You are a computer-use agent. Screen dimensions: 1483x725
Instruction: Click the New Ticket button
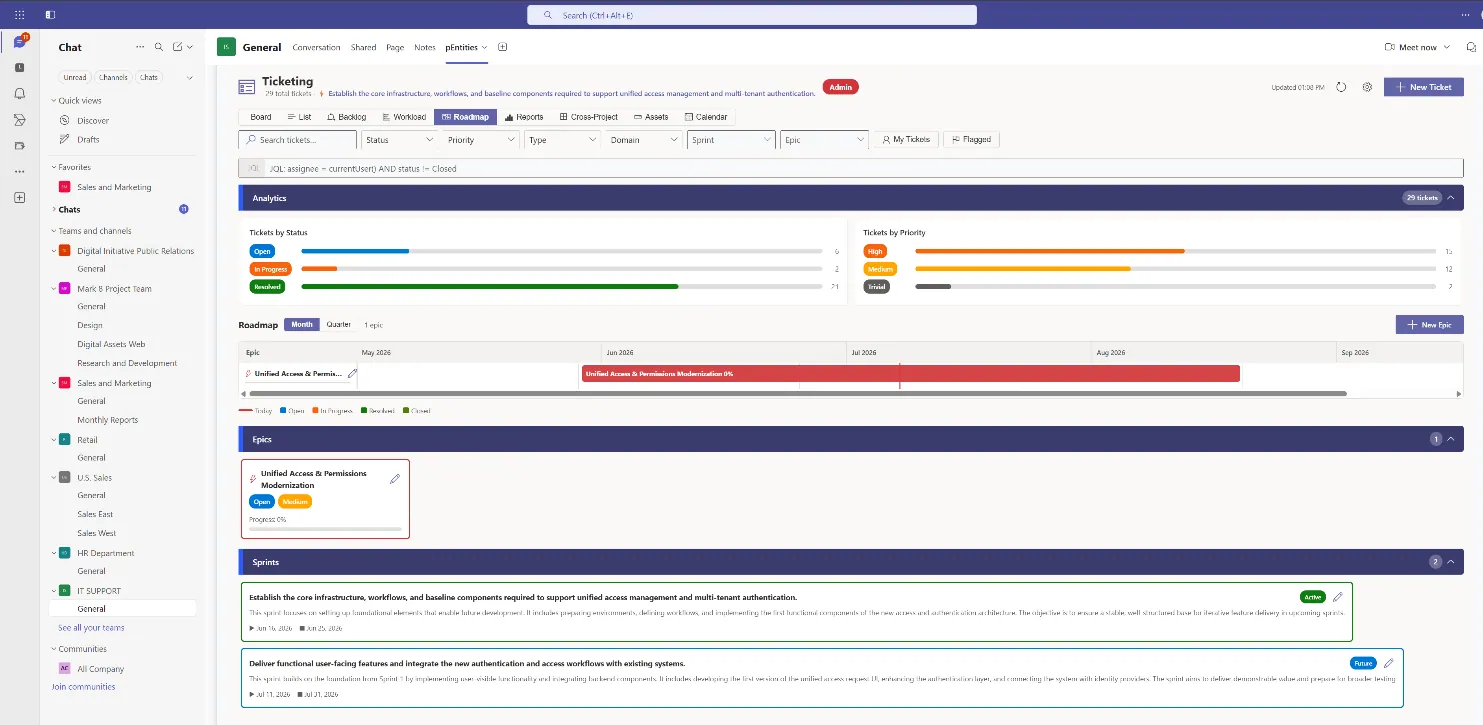1424,87
